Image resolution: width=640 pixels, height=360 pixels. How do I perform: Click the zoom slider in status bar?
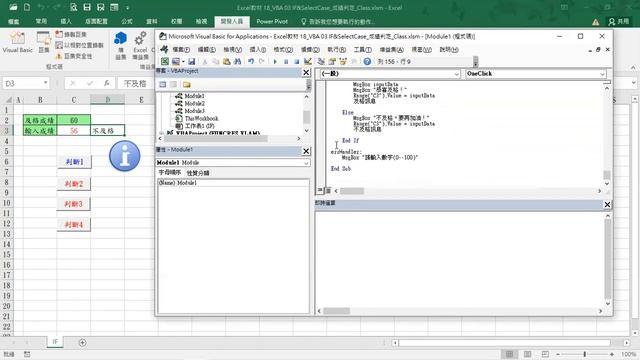point(584,354)
